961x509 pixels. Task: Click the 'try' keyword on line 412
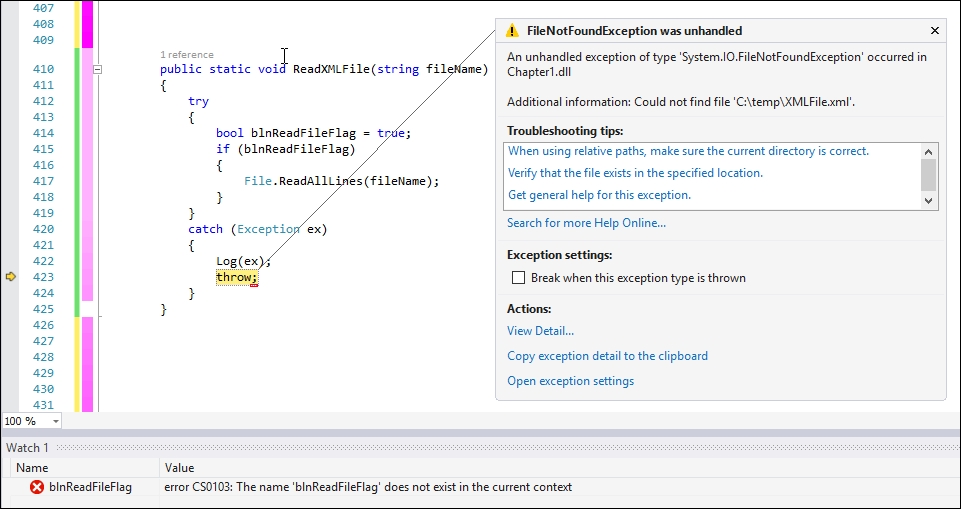(199, 101)
